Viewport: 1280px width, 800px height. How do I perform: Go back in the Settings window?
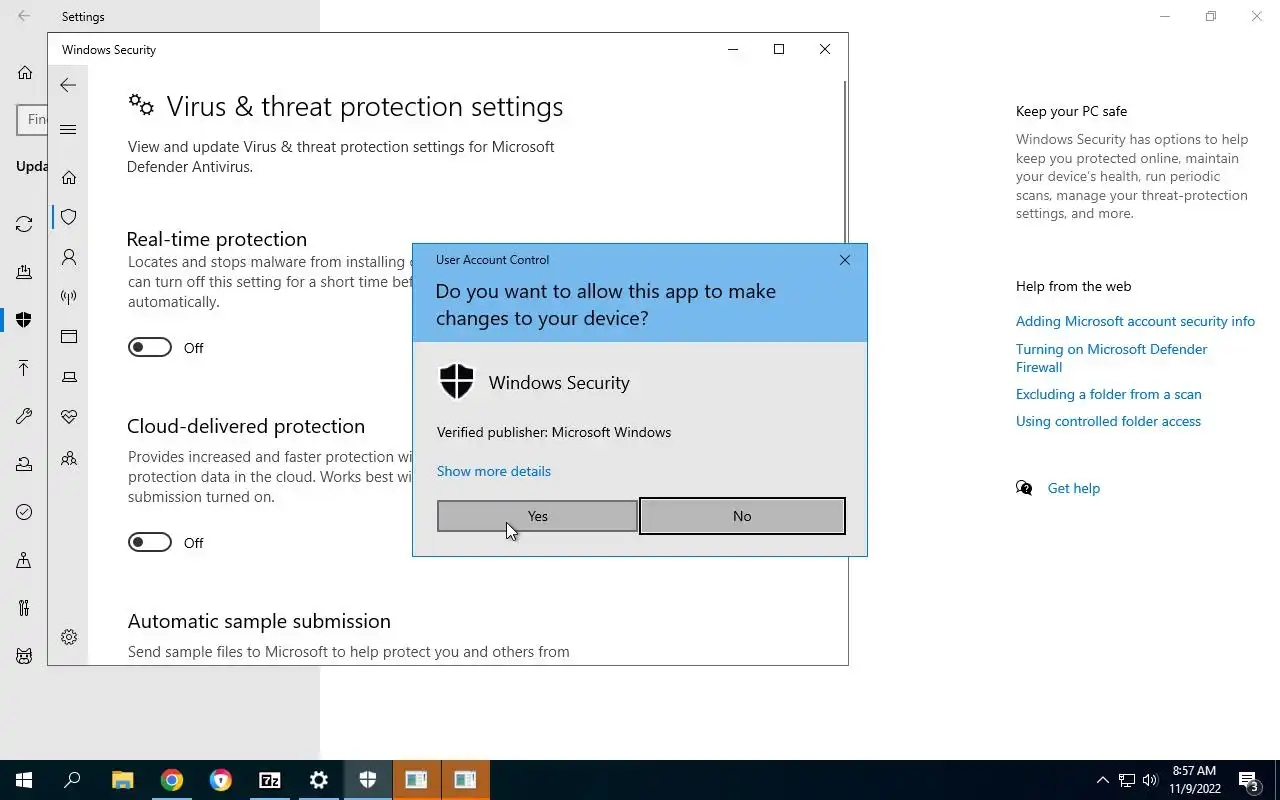24,16
